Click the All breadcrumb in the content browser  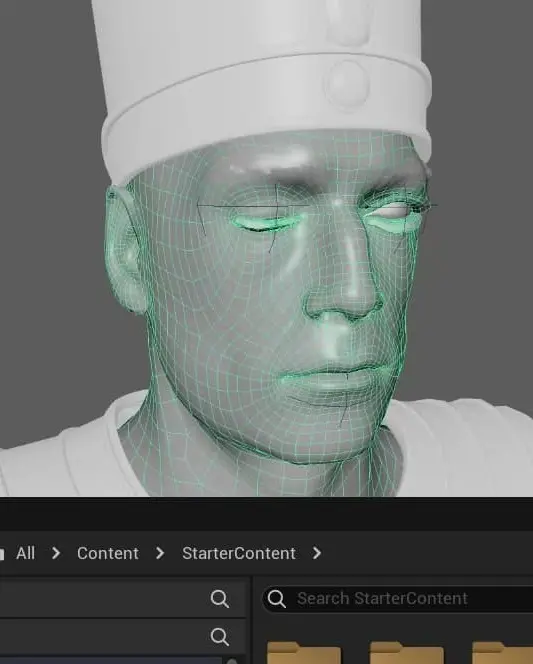[25, 553]
